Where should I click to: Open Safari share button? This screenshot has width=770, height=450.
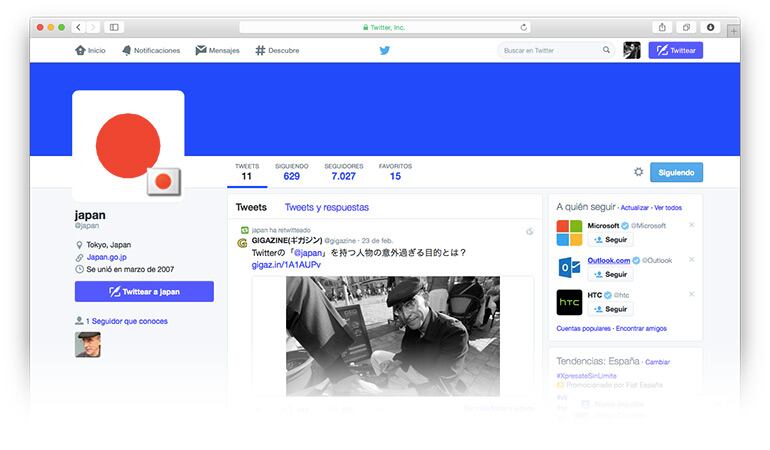[662, 28]
